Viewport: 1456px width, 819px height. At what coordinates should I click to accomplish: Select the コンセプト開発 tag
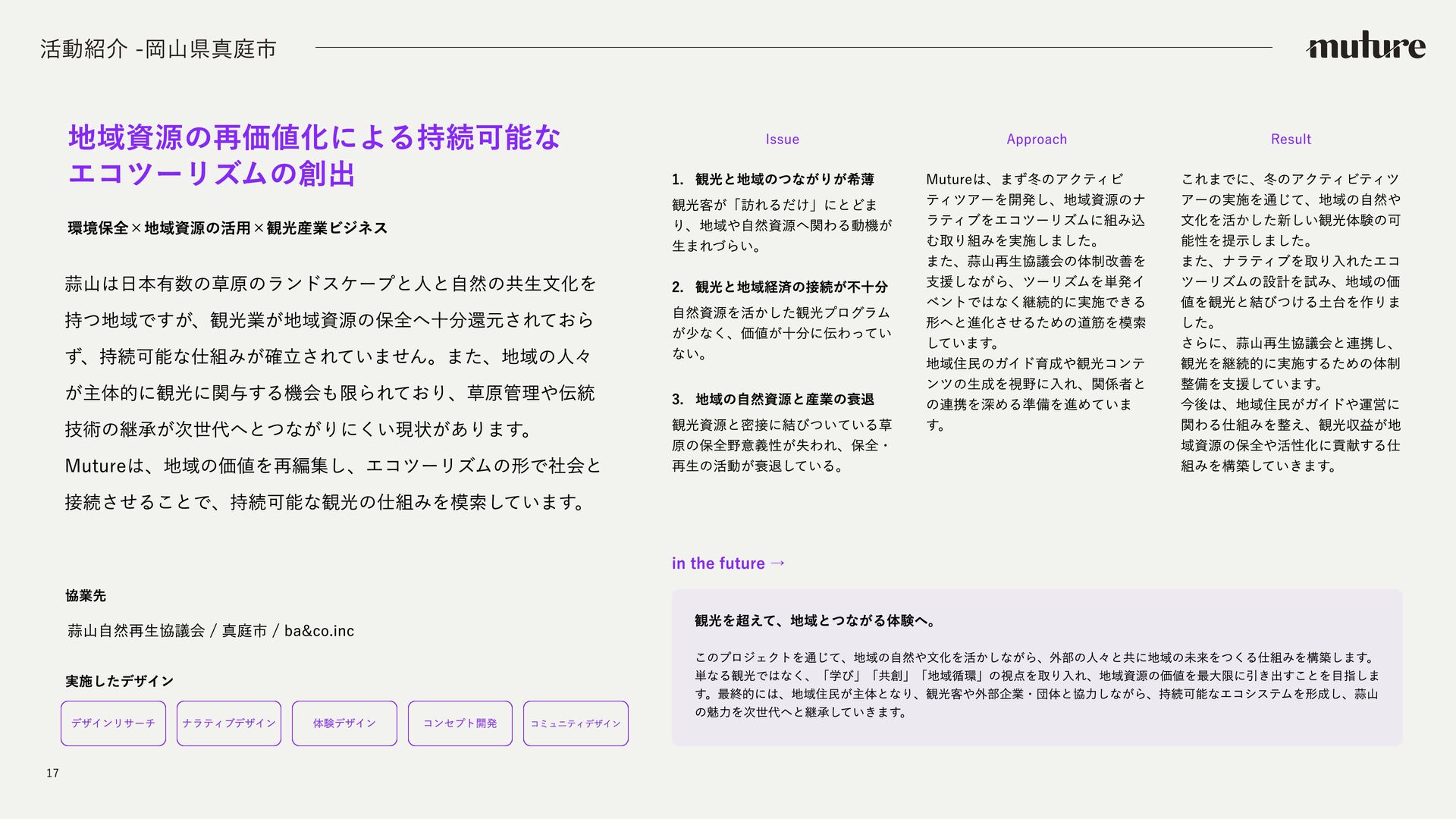point(460,723)
